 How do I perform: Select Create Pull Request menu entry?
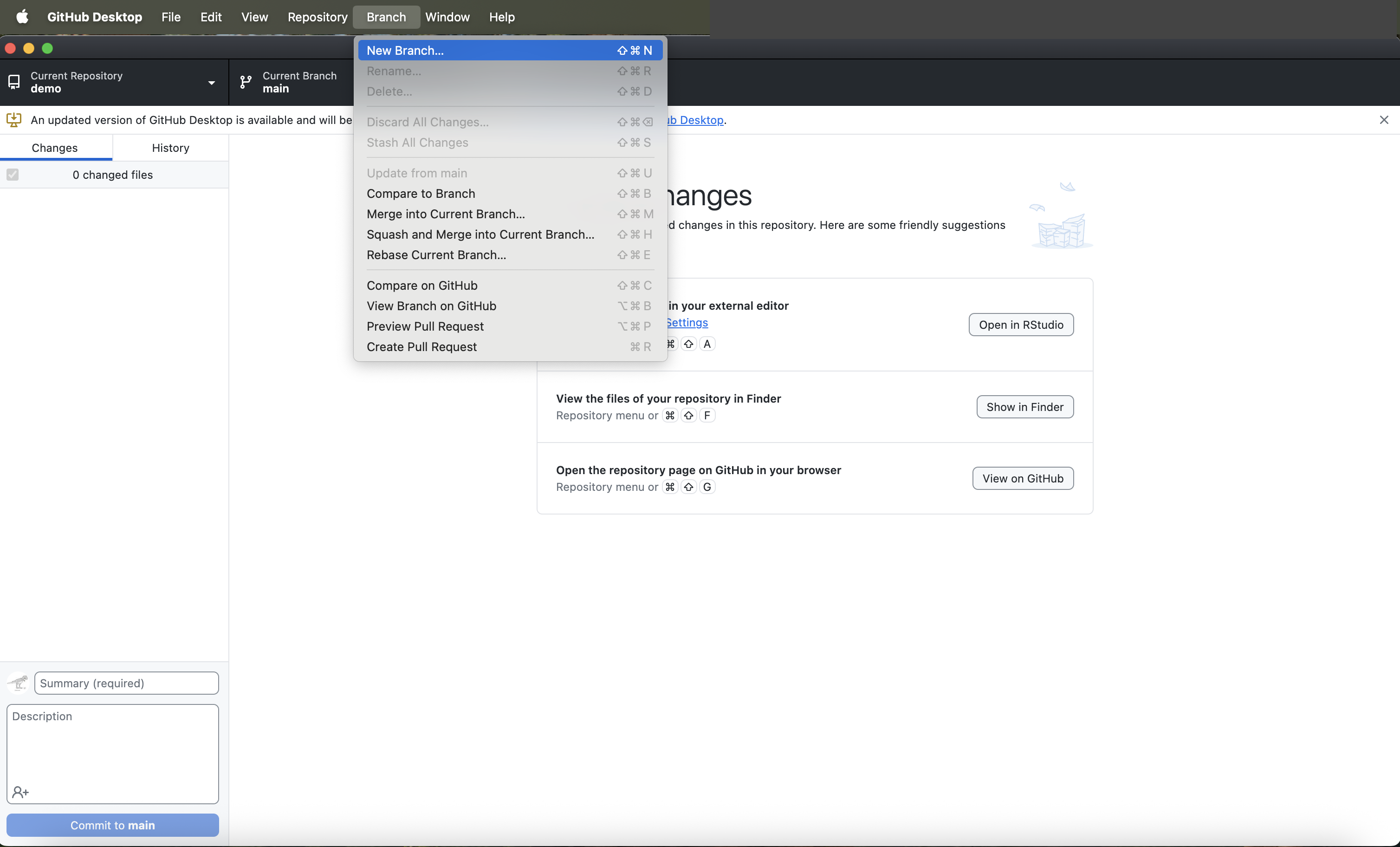point(421,347)
